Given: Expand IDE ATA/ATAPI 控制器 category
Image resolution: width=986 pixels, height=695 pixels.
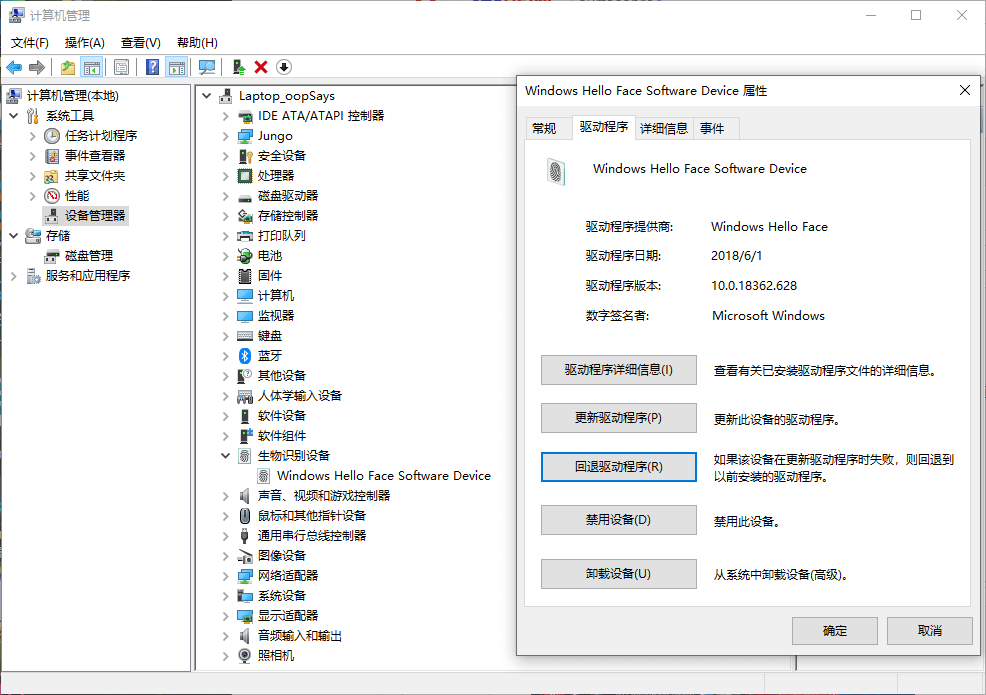Looking at the screenshot, I should click(226, 116).
